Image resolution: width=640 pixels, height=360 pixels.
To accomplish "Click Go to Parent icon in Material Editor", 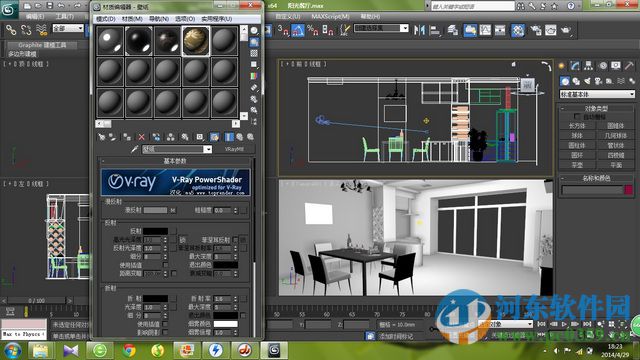I will (x=240, y=137).
